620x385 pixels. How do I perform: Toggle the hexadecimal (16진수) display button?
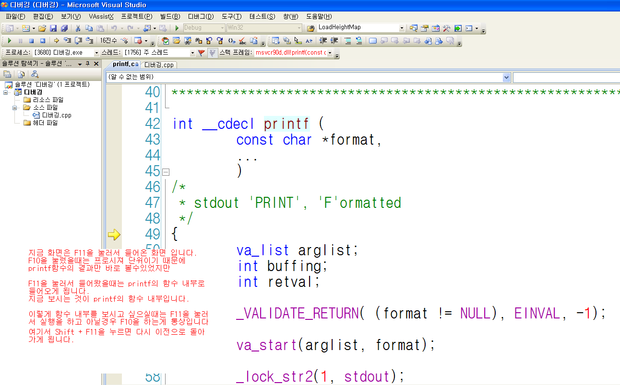click(109, 41)
